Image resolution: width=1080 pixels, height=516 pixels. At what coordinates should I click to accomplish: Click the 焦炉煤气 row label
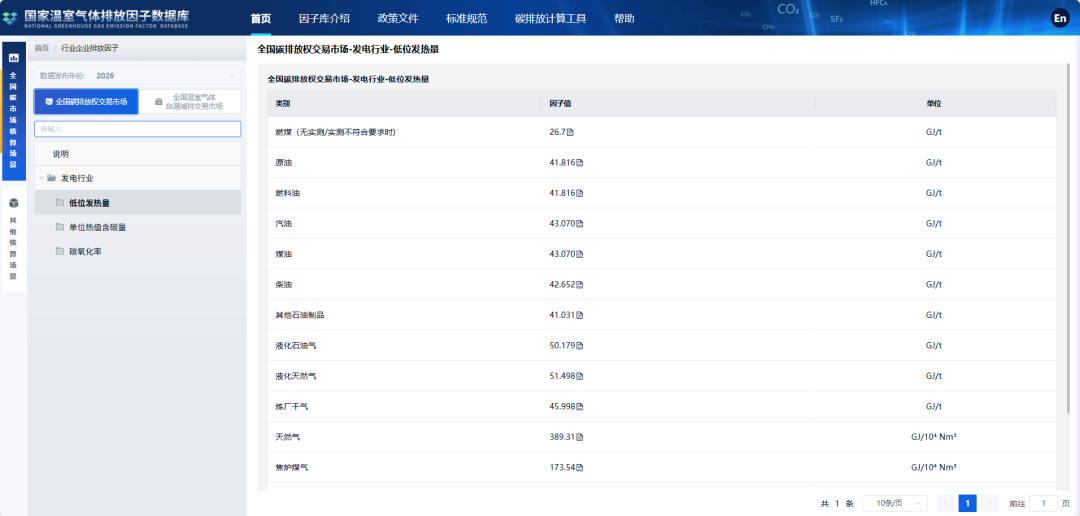[x=291, y=467]
